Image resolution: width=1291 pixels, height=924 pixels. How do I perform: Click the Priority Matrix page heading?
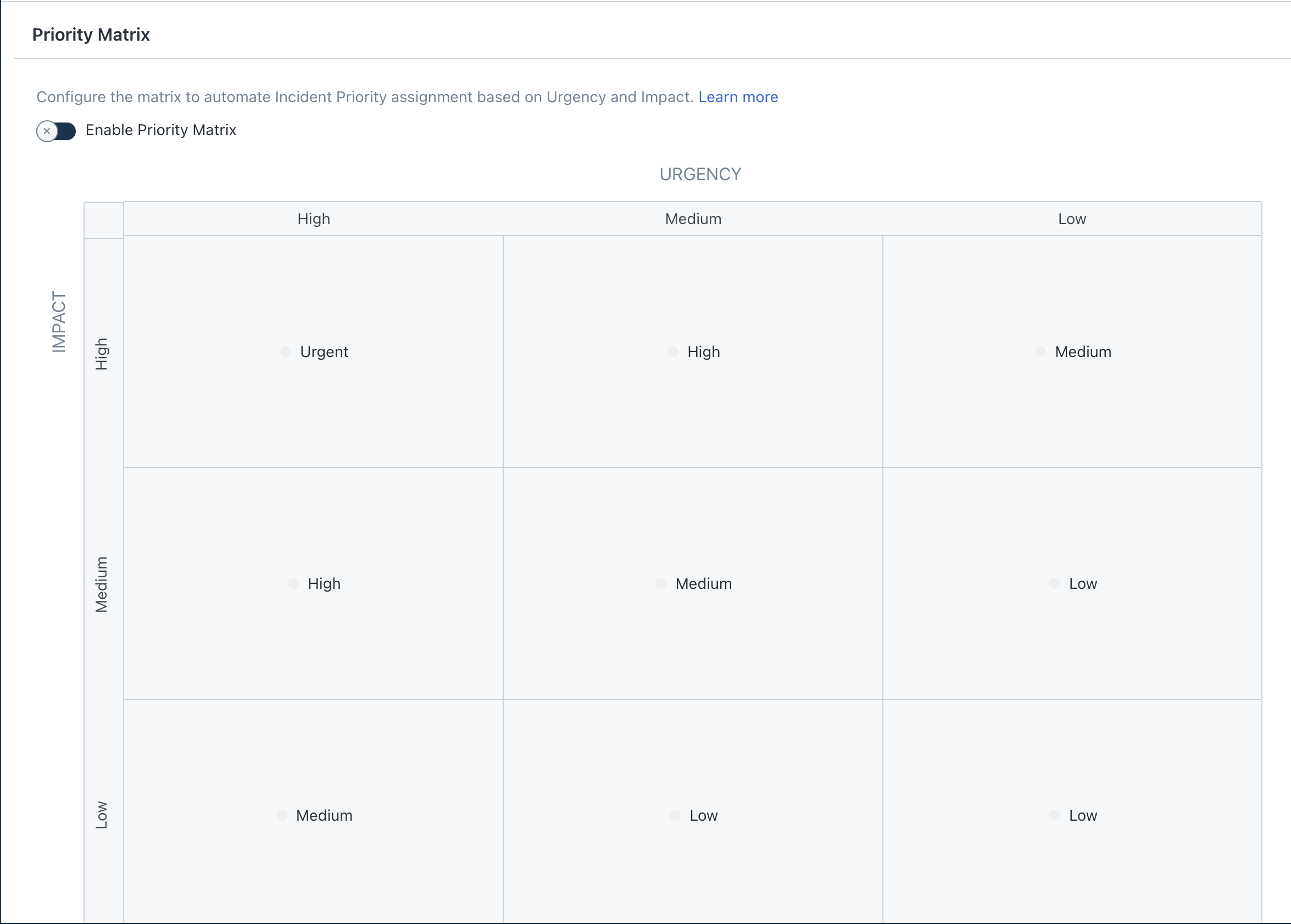pos(91,35)
